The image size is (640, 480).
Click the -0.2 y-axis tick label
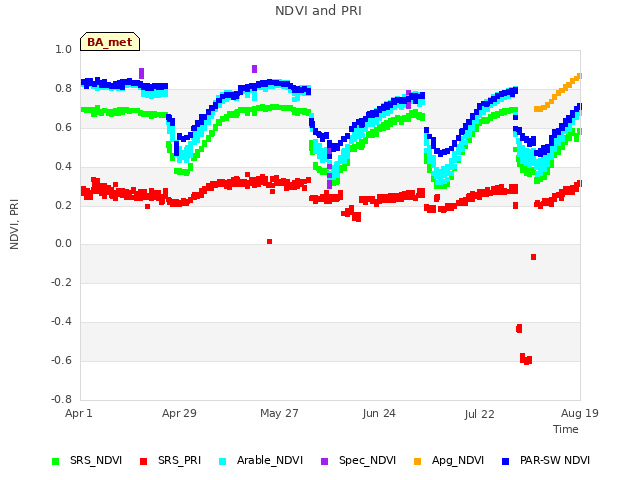[x=61, y=282]
